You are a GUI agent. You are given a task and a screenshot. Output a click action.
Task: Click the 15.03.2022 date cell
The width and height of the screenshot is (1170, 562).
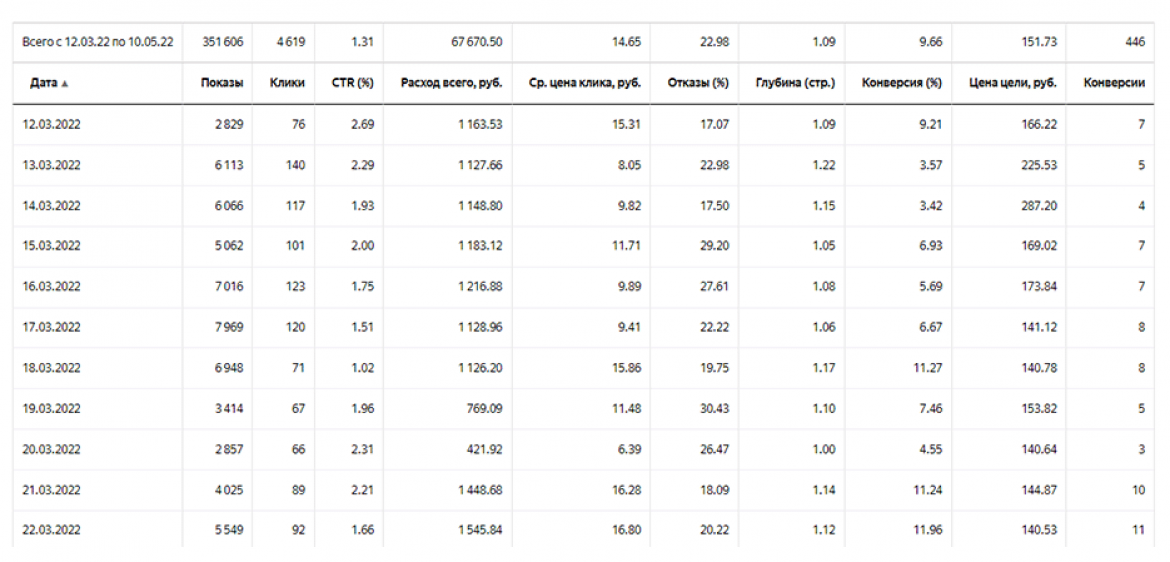pyautogui.click(x=52, y=246)
